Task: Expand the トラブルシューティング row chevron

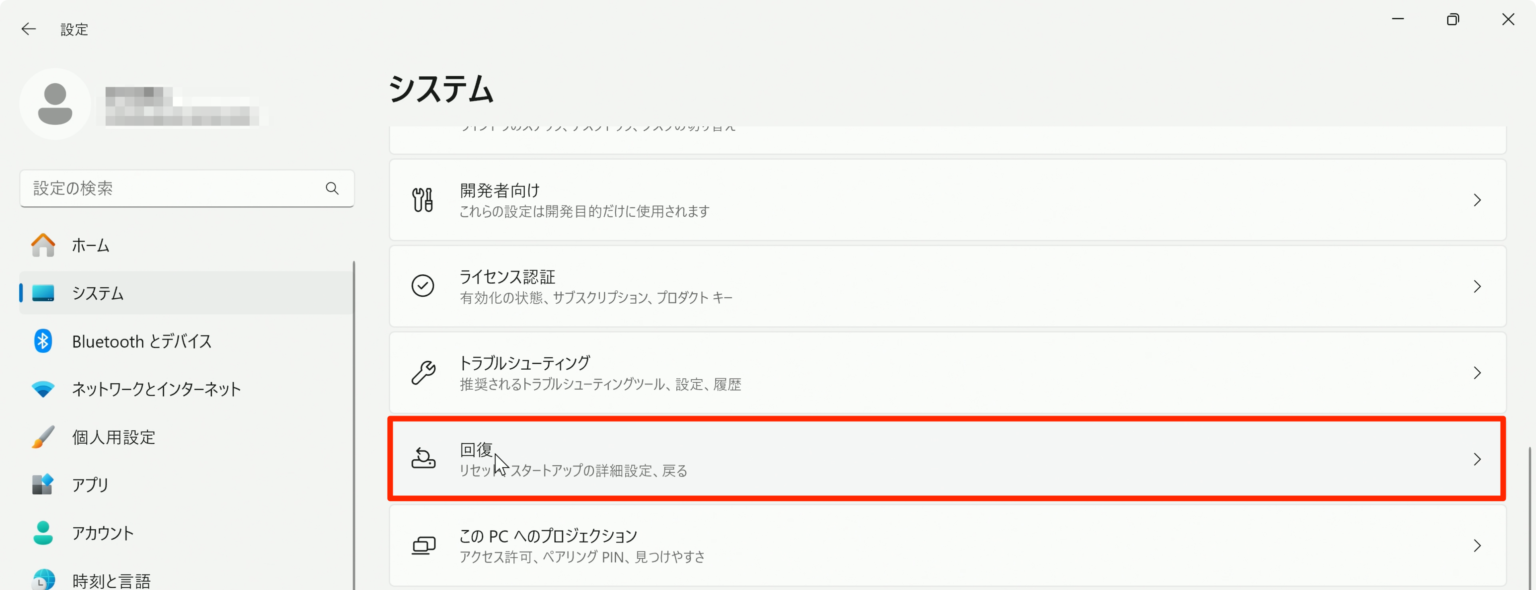Action: click(x=1477, y=372)
